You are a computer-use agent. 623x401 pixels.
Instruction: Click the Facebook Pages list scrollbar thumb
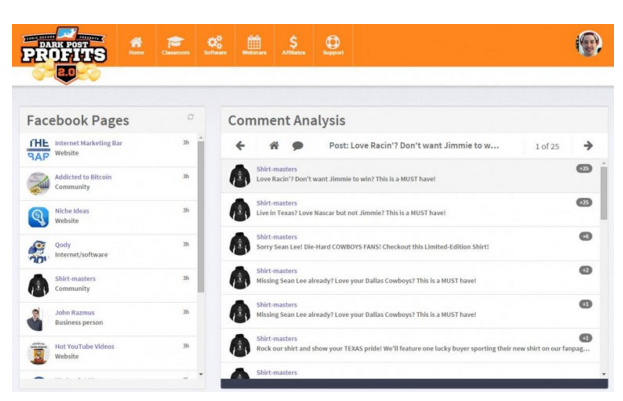tap(201, 217)
